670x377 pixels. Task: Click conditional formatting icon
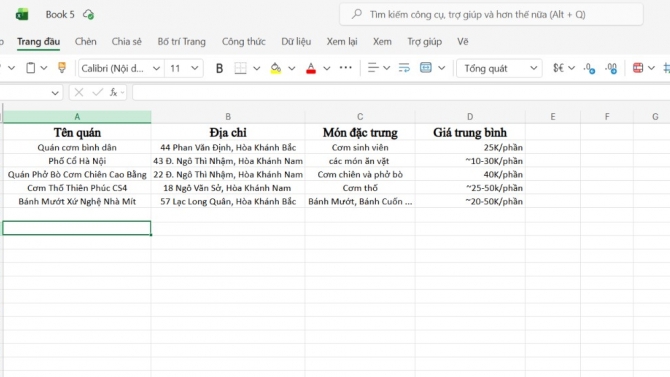tap(638, 68)
